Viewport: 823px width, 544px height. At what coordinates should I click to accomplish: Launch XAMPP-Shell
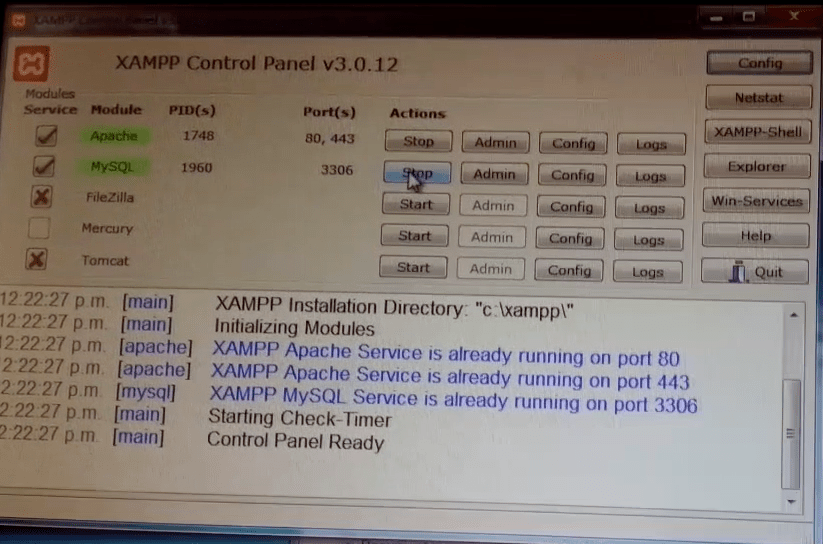[758, 132]
